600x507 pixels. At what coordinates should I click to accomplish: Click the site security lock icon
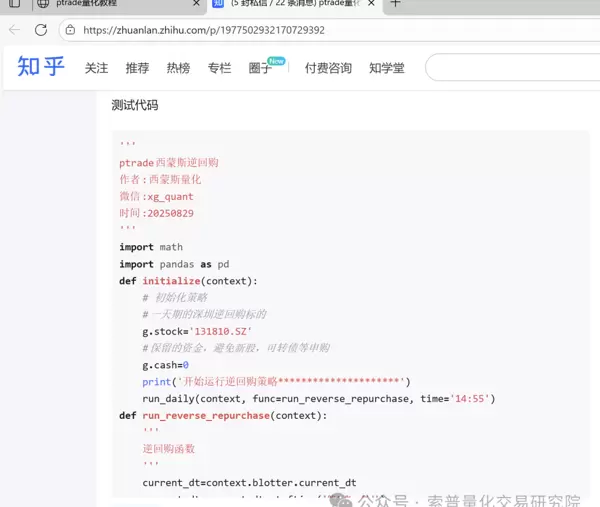[72, 30]
